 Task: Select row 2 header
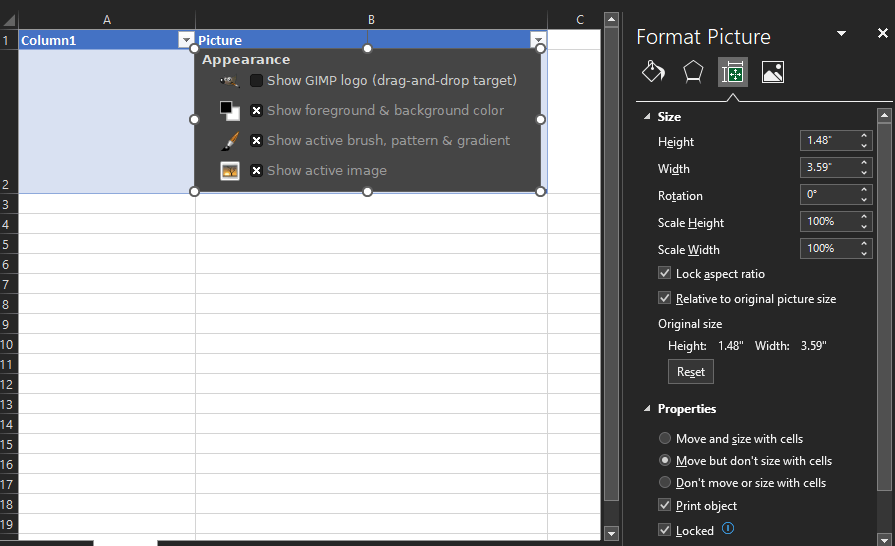pos(9,121)
